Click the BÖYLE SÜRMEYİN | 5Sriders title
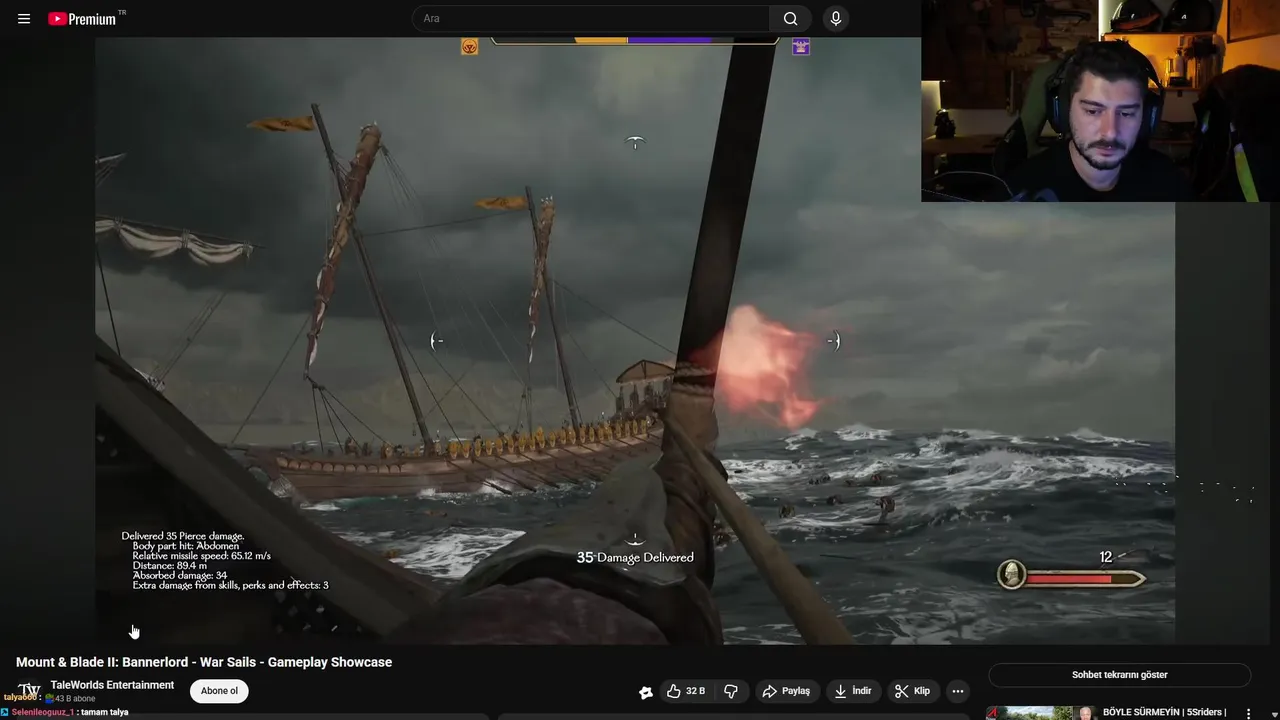 (x=1164, y=713)
